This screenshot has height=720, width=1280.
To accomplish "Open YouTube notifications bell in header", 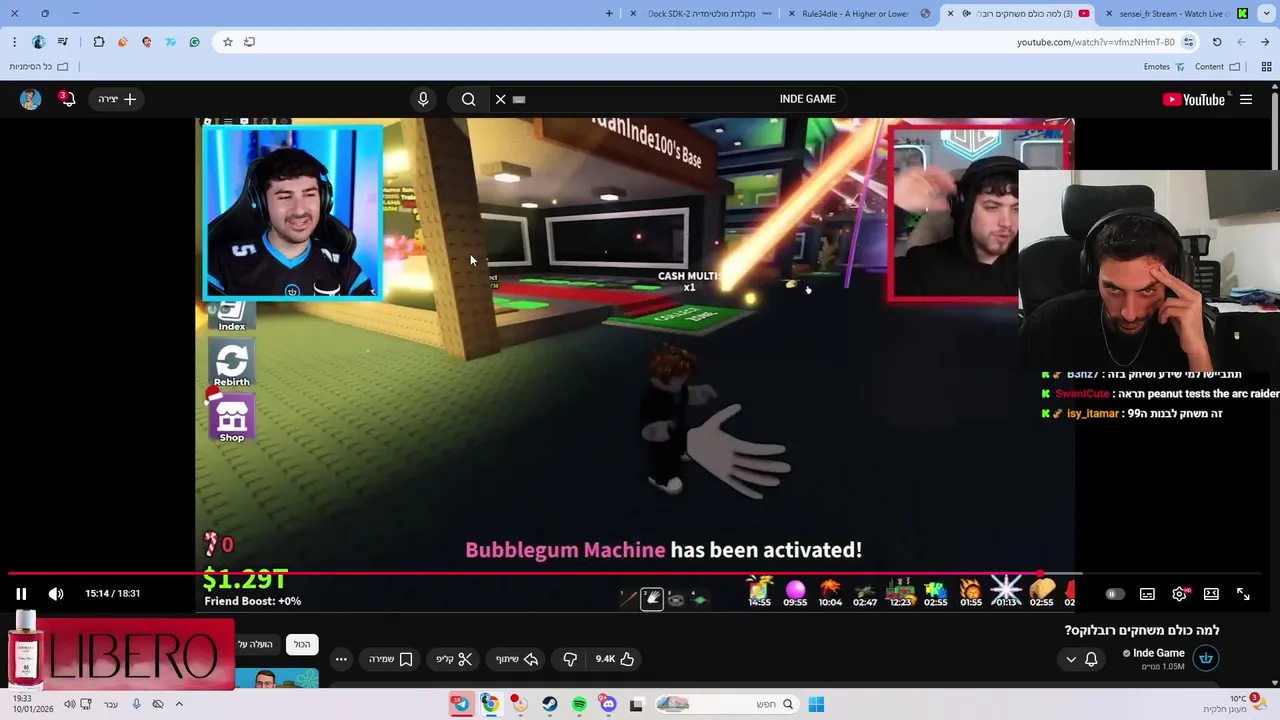I will [67, 99].
